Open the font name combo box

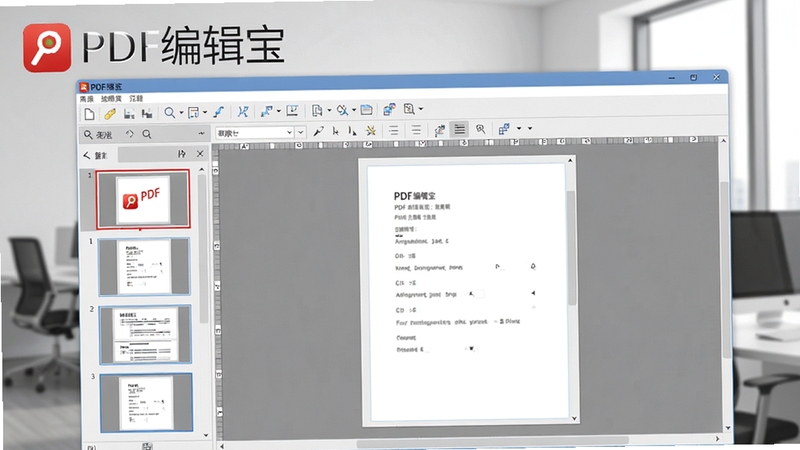[255, 133]
